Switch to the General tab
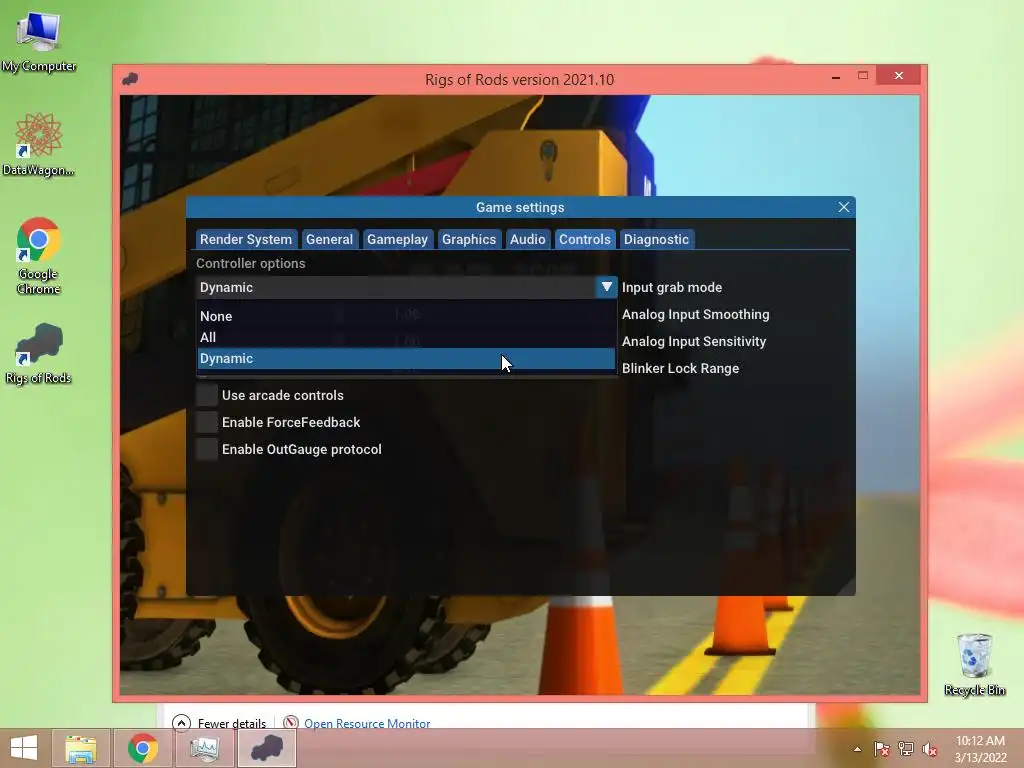Image resolution: width=1024 pixels, height=768 pixels. click(x=329, y=239)
